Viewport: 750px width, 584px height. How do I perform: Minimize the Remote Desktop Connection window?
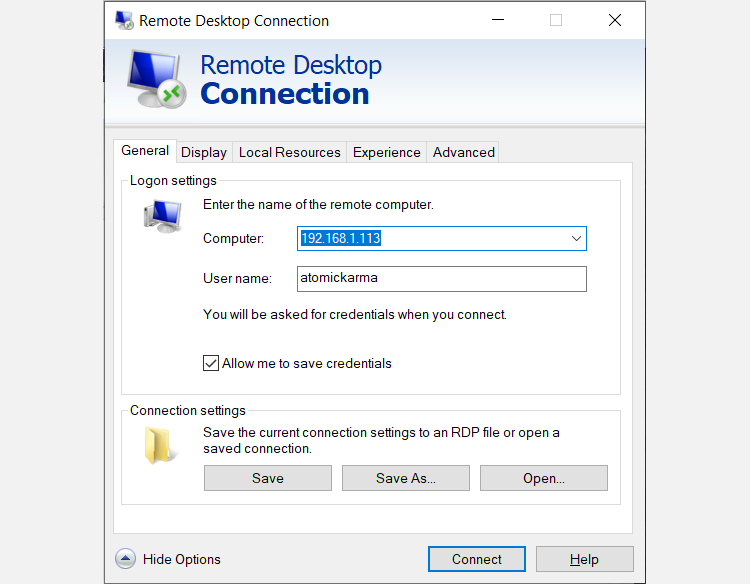[498, 20]
